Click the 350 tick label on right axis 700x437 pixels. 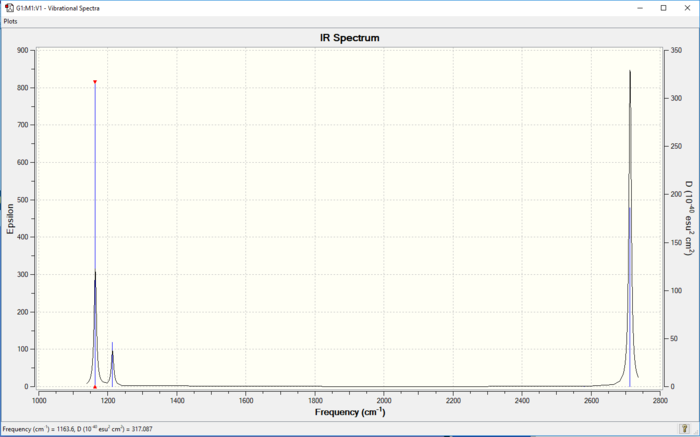tap(676, 50)
